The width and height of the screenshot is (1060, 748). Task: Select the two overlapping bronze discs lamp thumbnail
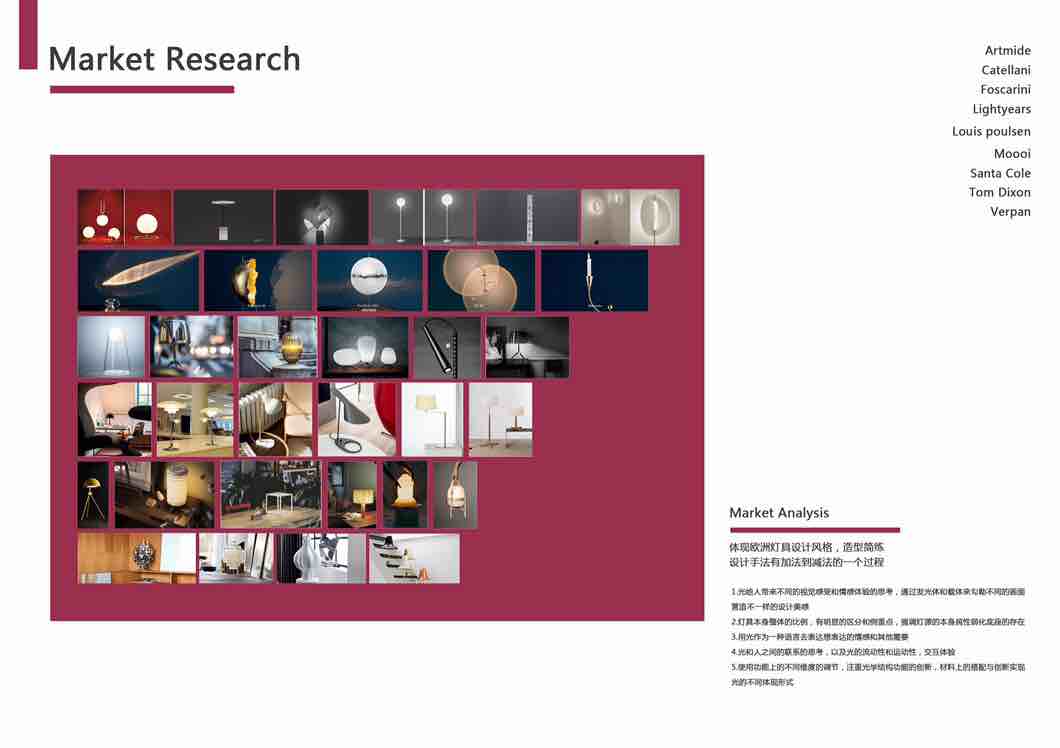pos(481,281)
